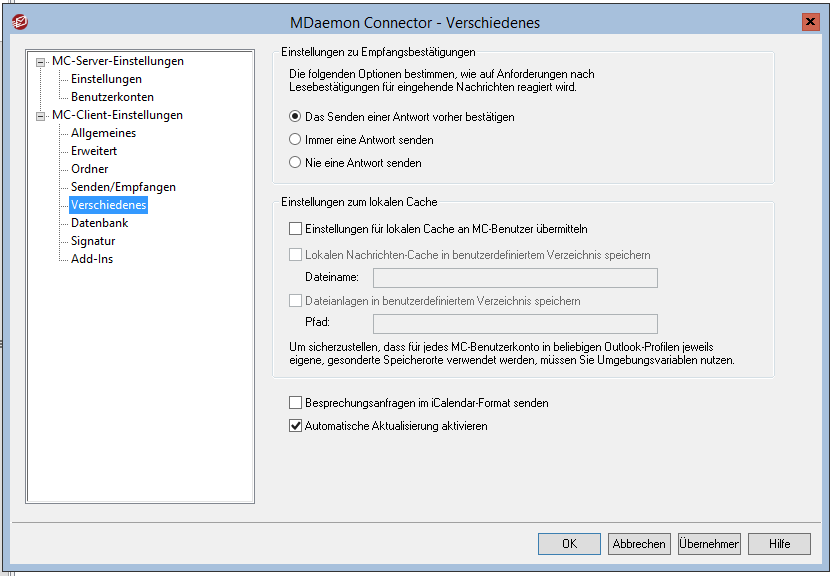The image size is (834, 576).
Task: Go to the Allgemeines settings page
Action: pyautogui.click(x=103, y=133)
